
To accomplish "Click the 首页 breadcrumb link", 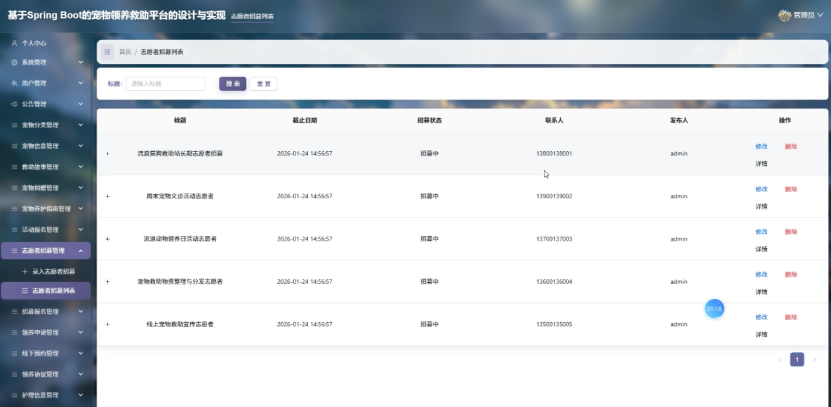I will (125, 52).
